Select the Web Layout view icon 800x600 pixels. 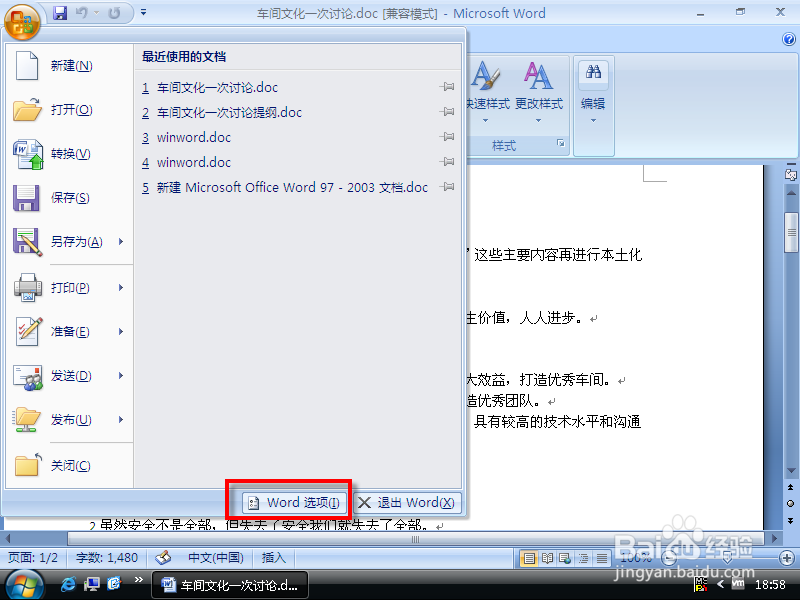(564, 558)
